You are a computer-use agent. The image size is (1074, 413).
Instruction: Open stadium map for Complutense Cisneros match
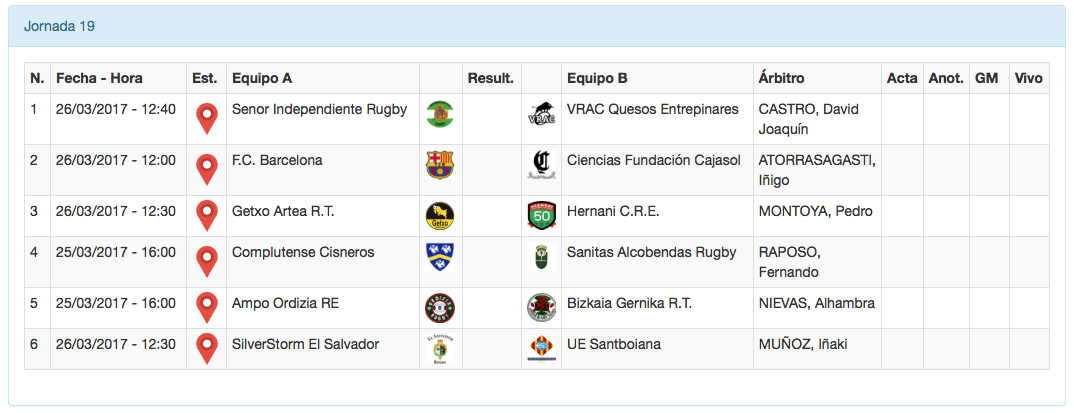click(x=206, y=262)
